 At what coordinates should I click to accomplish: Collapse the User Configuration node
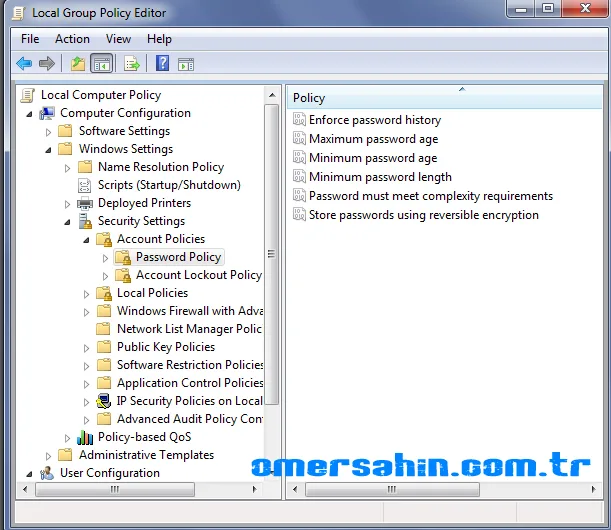29,474
